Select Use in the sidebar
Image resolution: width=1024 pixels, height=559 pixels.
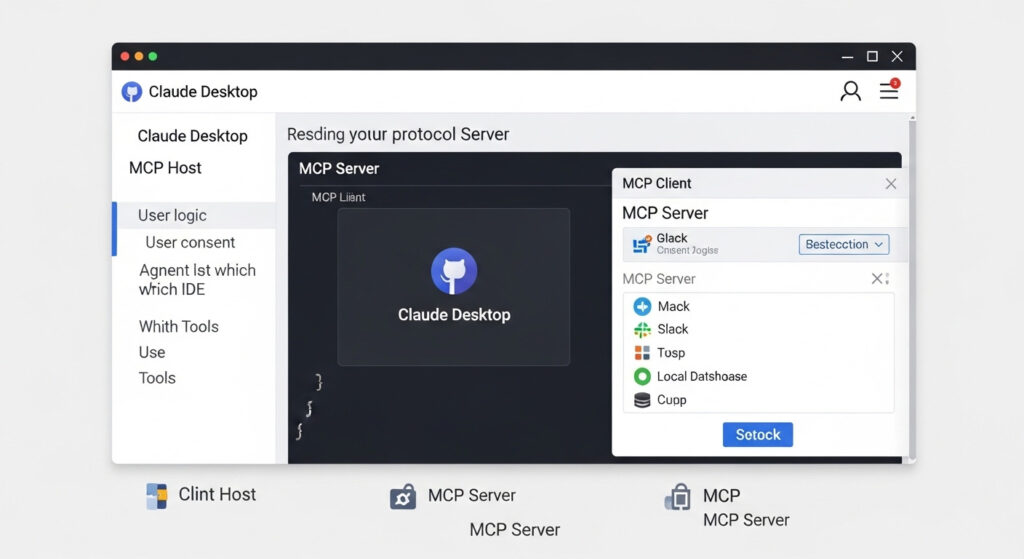pos(152,353)
